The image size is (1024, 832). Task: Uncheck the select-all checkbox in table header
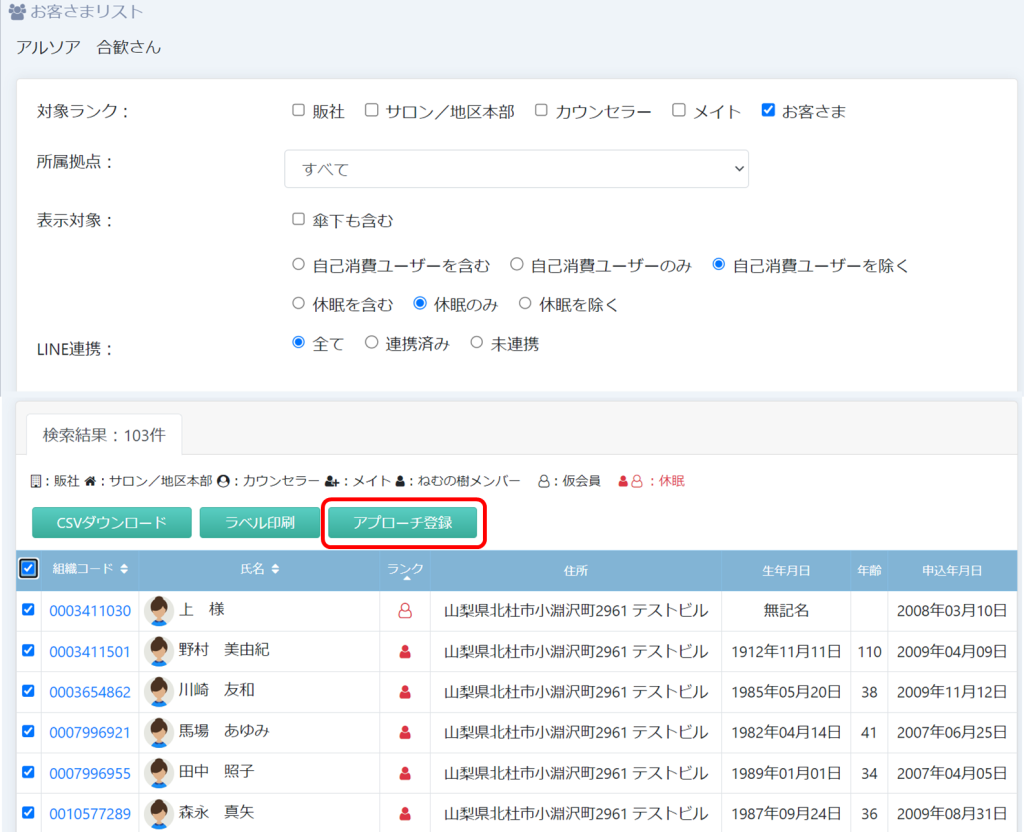(x=28, y=569)
